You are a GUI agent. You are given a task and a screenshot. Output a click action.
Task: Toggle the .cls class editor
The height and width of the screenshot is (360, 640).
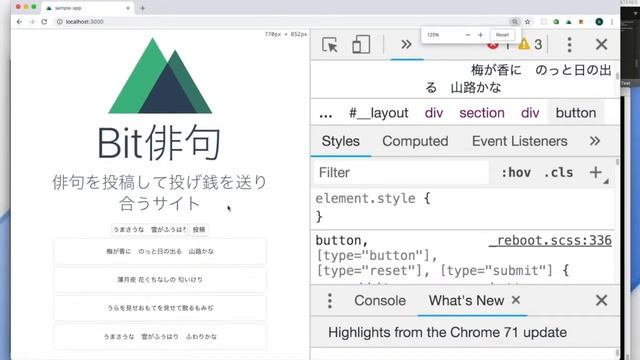(558, 173)
